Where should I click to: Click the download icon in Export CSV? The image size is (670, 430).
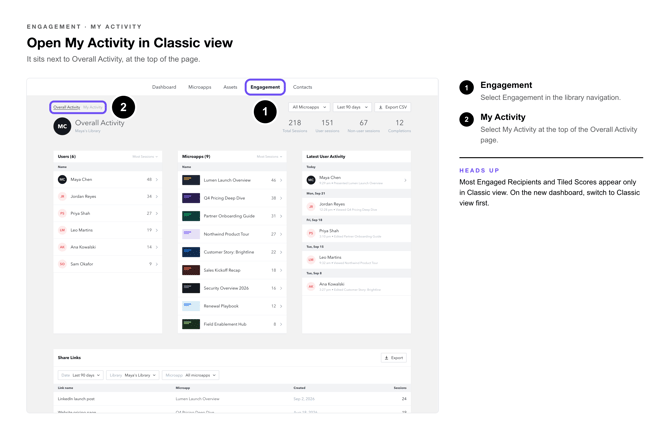381,107
